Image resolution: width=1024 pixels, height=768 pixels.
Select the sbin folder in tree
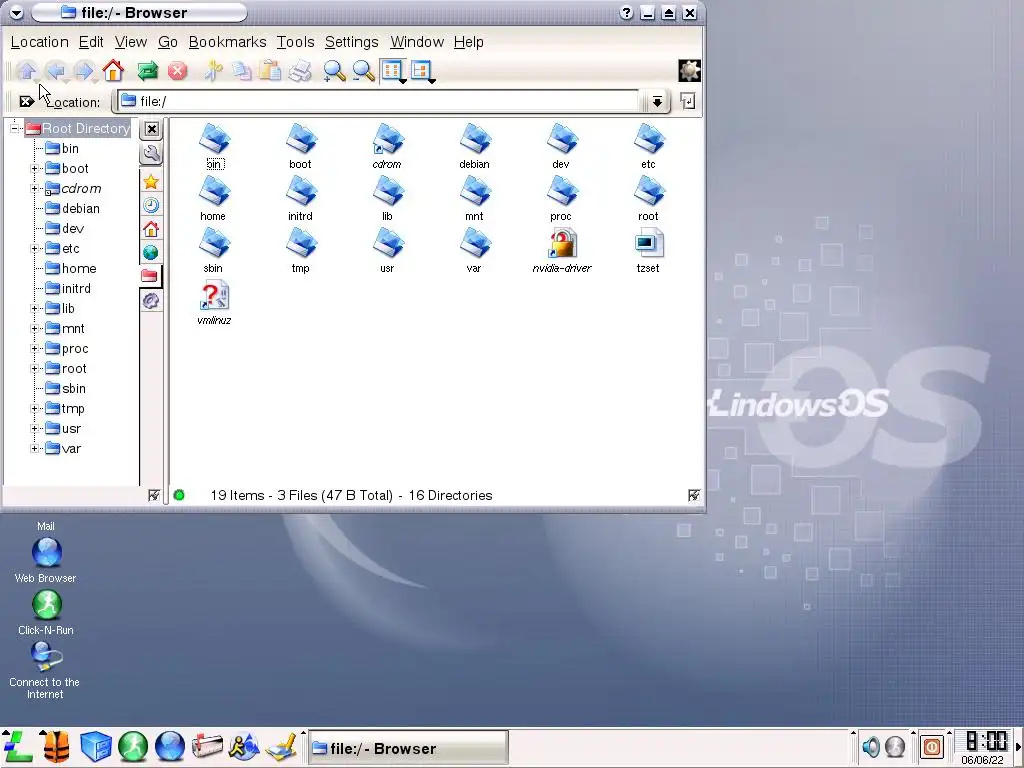pyautogui.click(x=65, y=389)
